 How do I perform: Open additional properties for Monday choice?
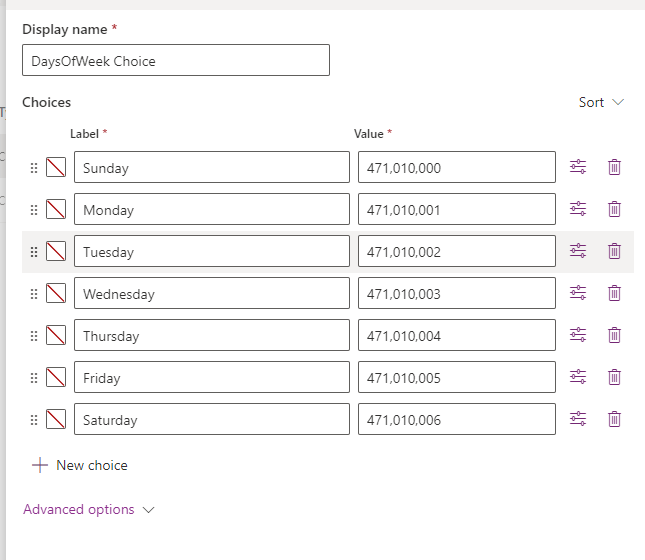click(578, 209)
